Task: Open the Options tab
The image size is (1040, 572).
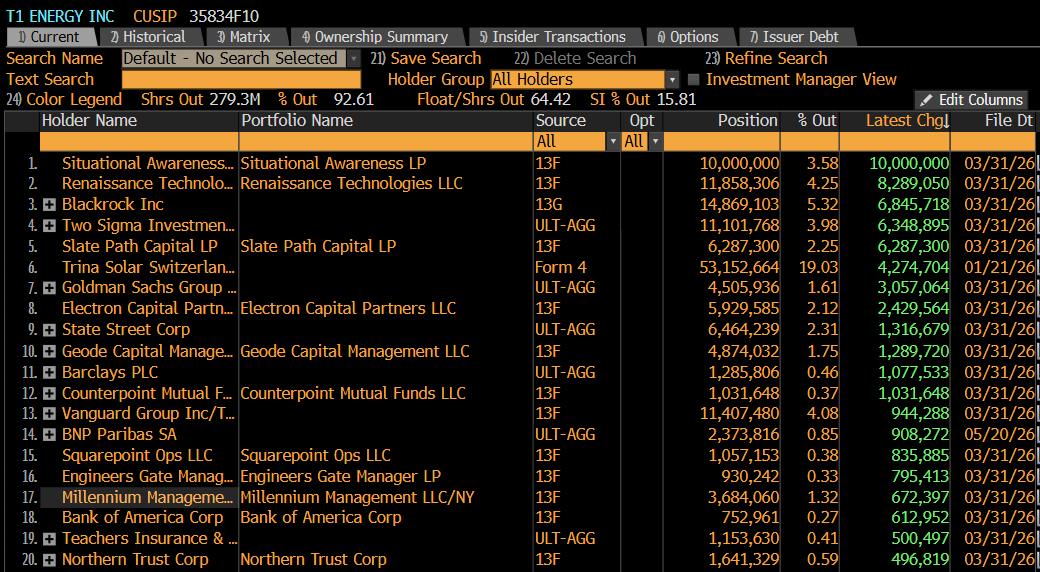Action: [x=688, y=37]
